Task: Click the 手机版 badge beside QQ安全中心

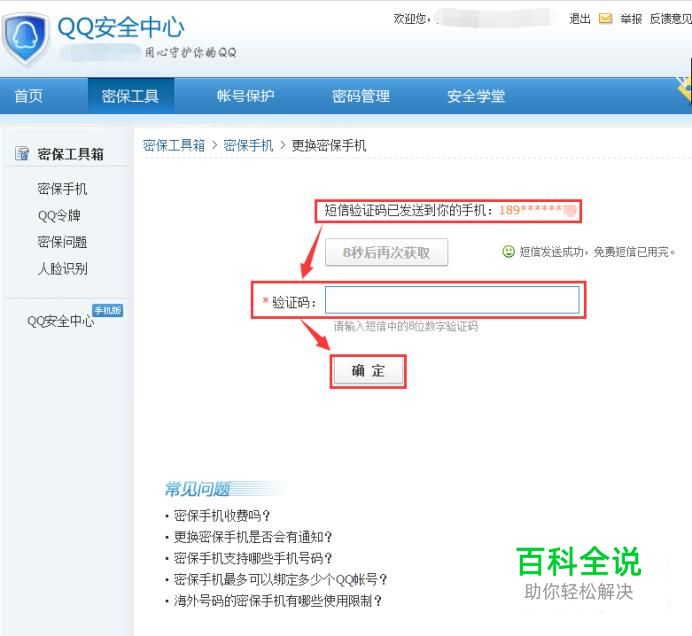Action: coord(107,310)
